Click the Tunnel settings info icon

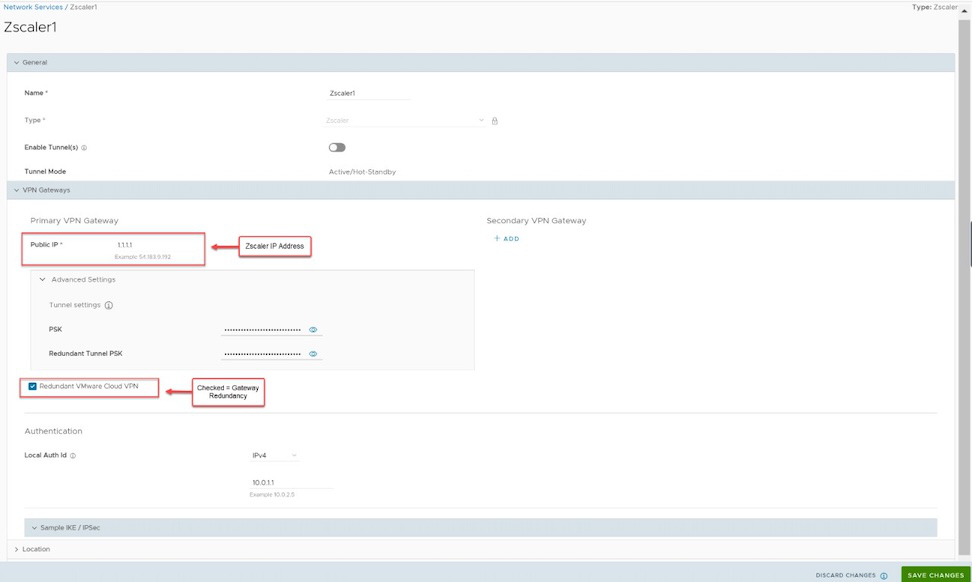pyautogui.click(x=109, y=305)
